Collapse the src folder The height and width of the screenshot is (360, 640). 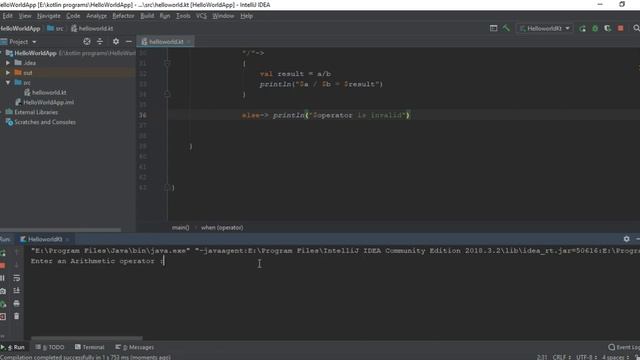click(8, 82)
